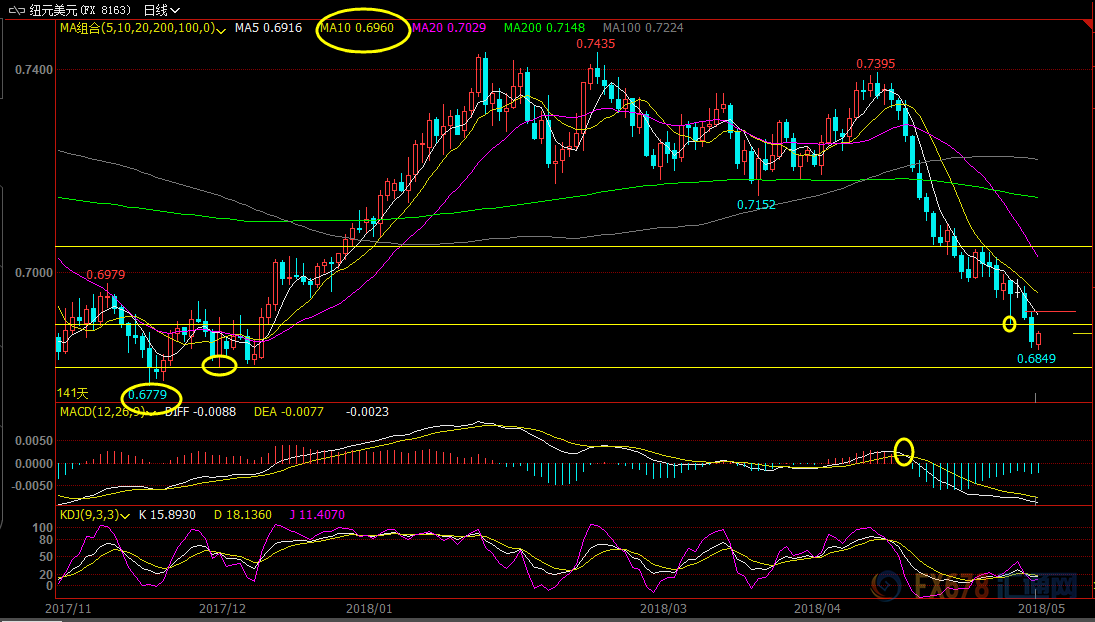Viewport: 1095px width, 622px height.
Task: Click the 0.7400 price axis label
Action: point(34,70)
